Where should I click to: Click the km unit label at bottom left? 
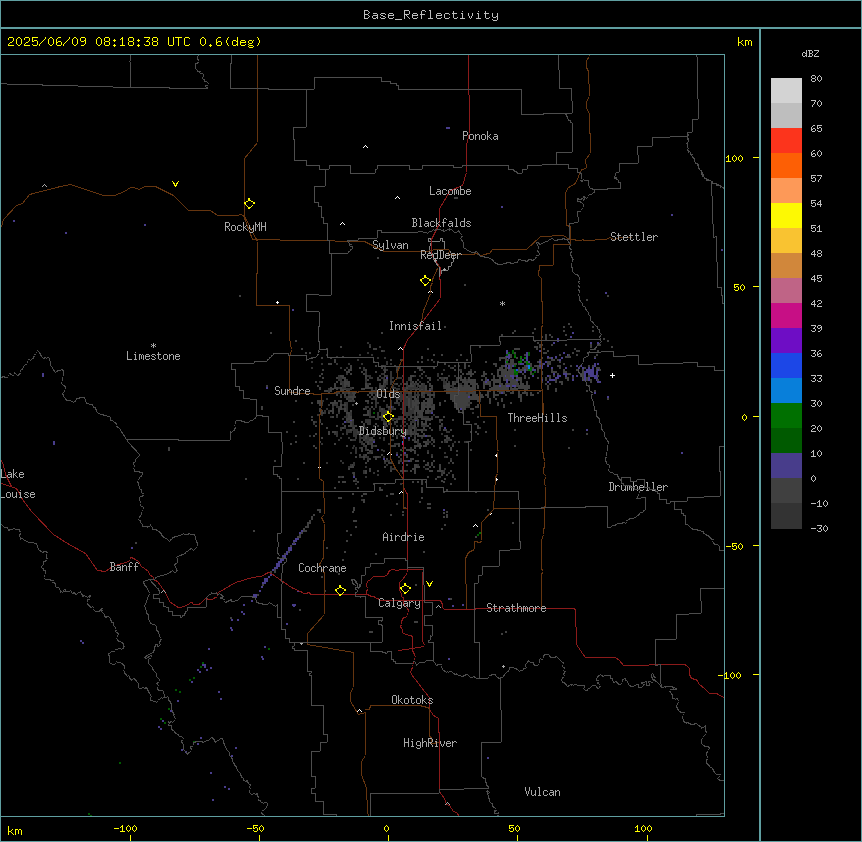pyautogui.click(x=15, y=831)
